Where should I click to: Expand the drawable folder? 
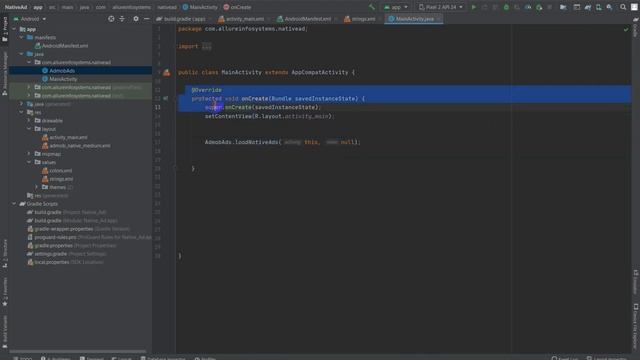coord(29,120)
